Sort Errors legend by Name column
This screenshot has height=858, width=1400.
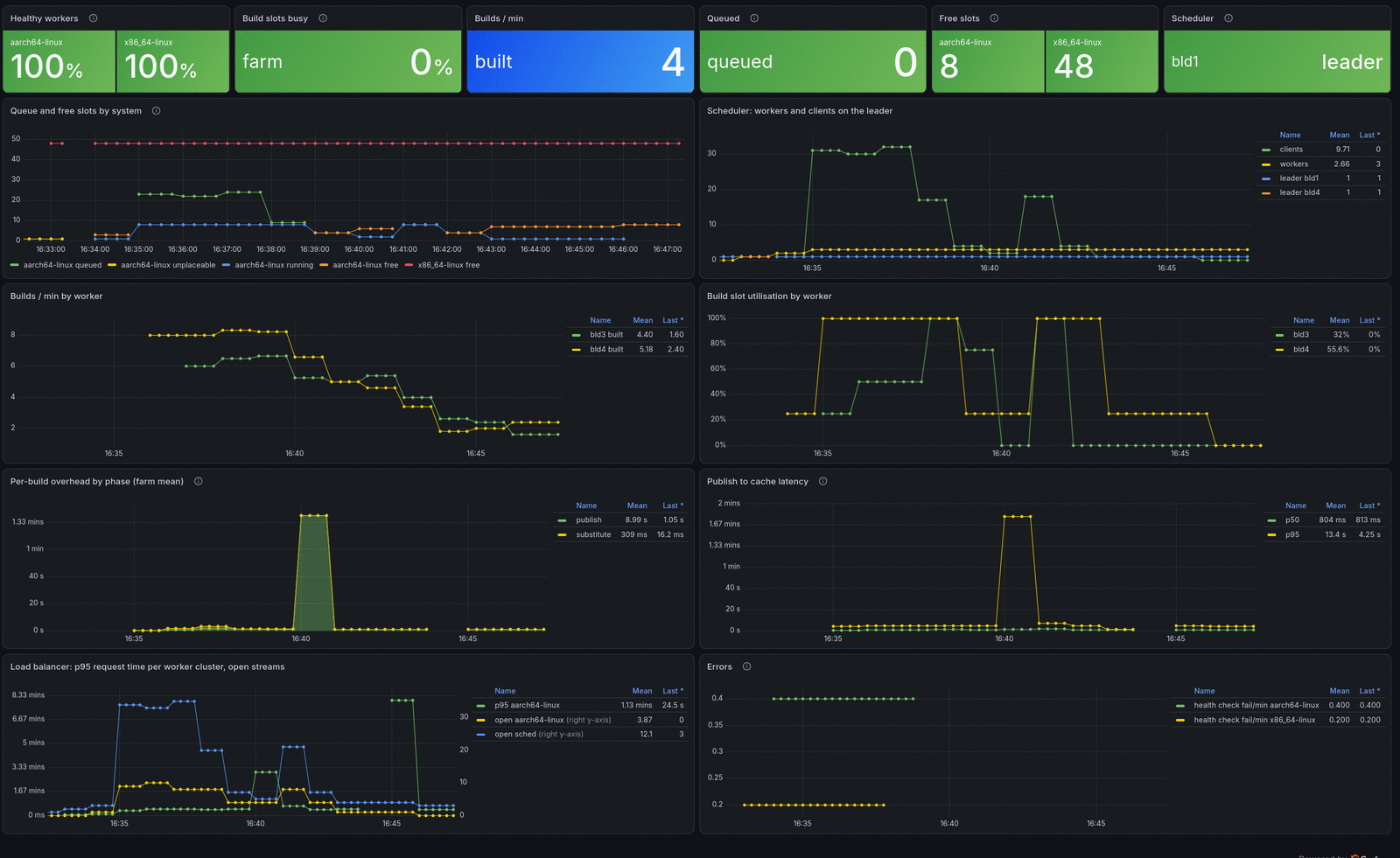click(1205, 691)
